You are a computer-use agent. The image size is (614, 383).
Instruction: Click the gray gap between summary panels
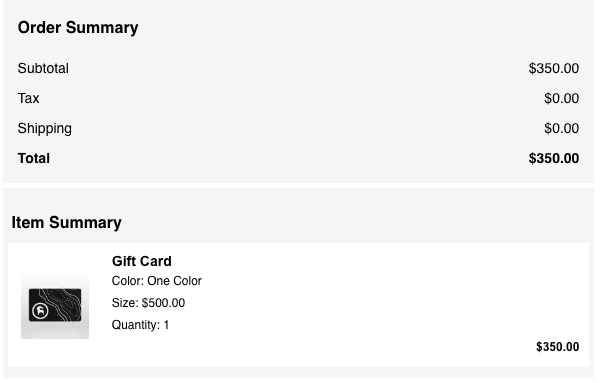click(298, 186)
